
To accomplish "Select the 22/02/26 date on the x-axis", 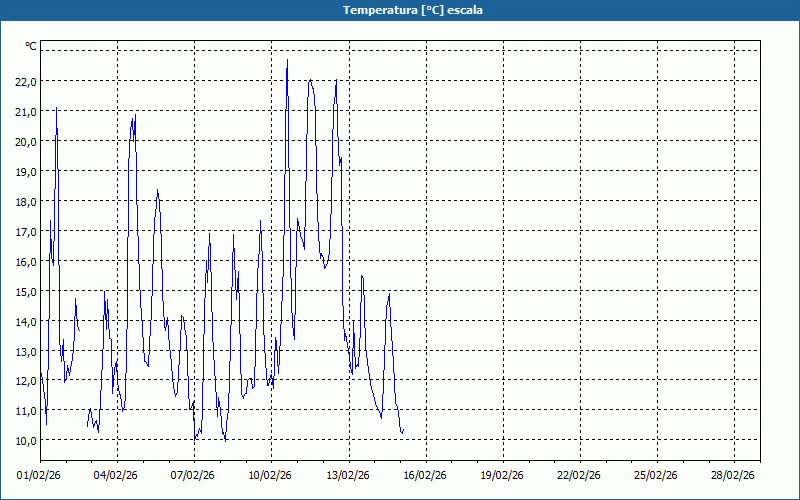I will click(x=579, y=475).
